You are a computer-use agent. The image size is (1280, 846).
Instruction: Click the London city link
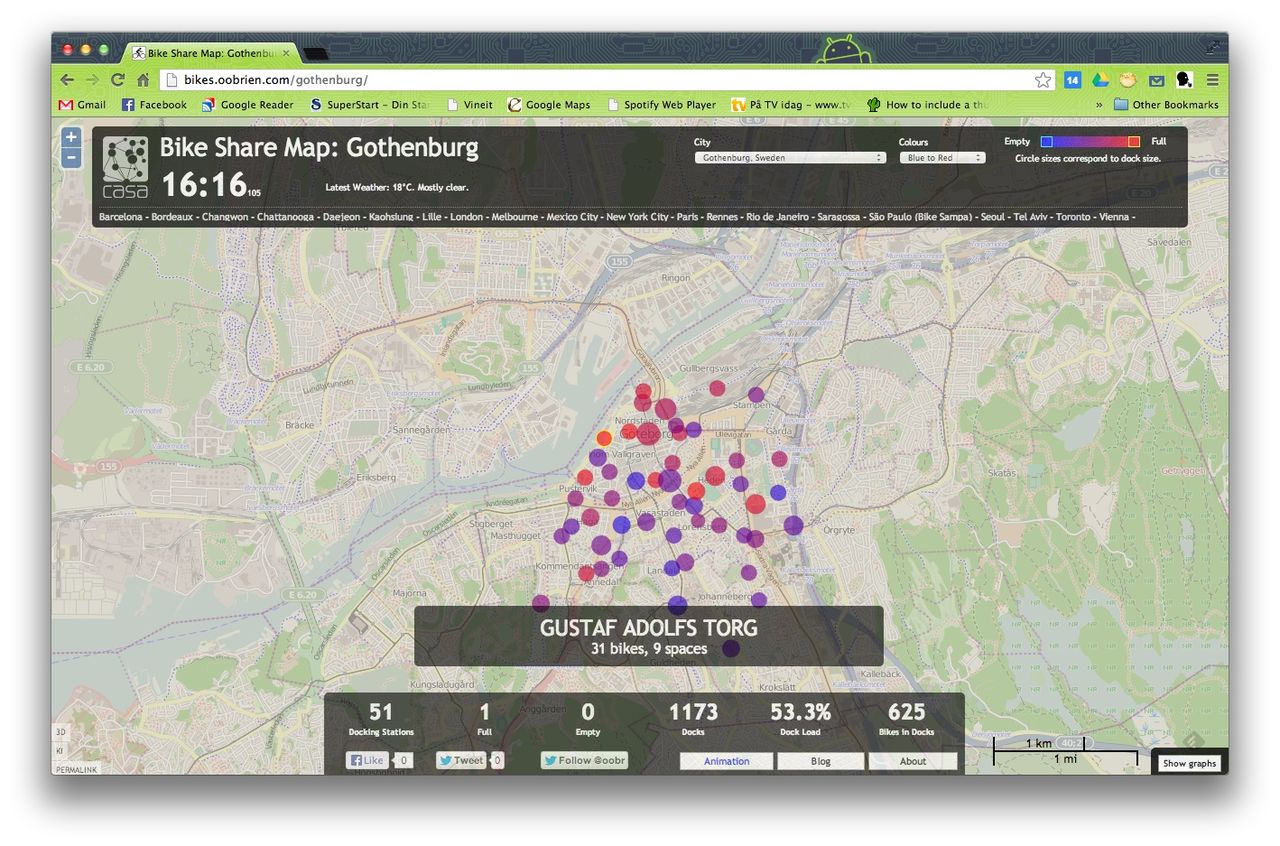click(466, 217)
